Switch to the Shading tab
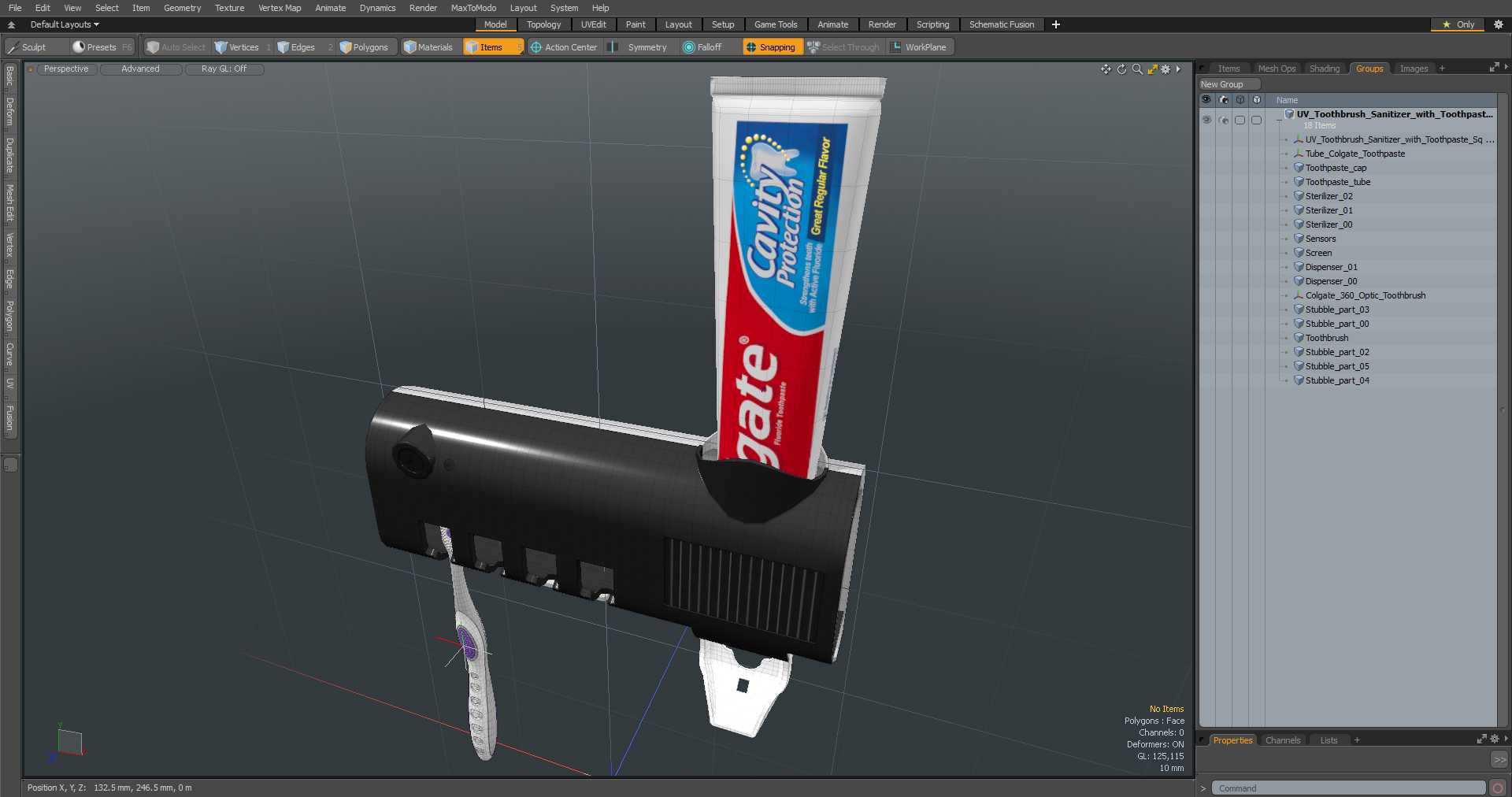Screen dimensions: 1512x797 point(1325,69)
